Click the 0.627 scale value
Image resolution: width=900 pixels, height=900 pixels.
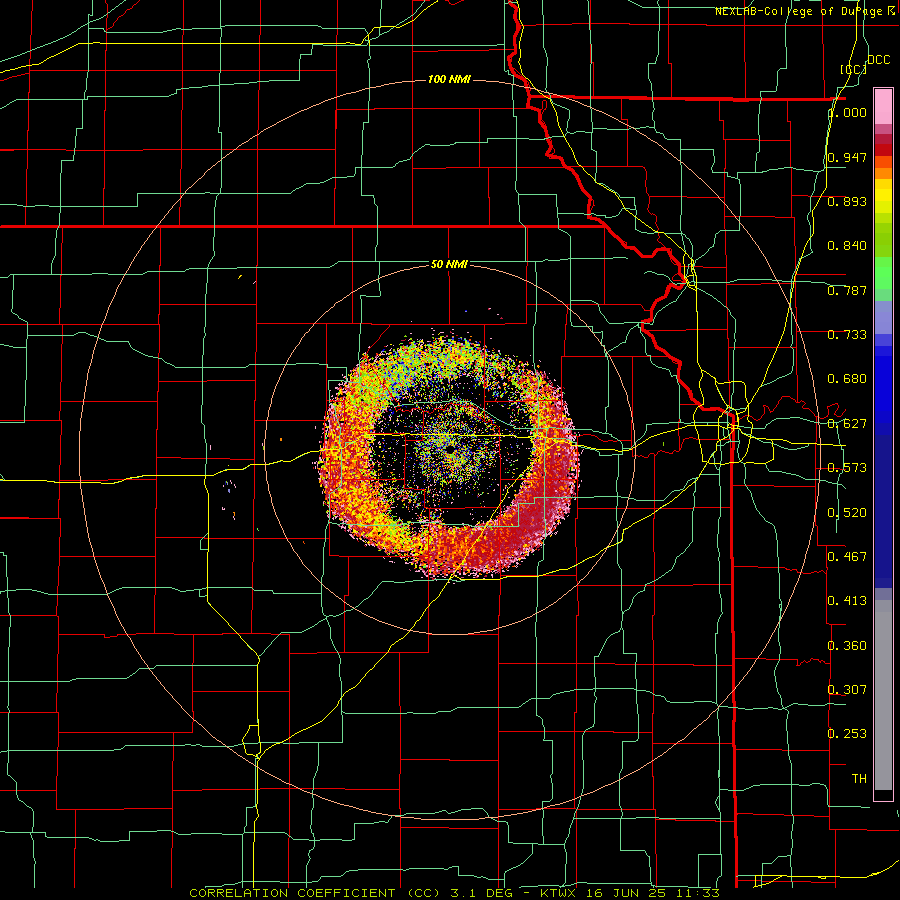point(847,424)
